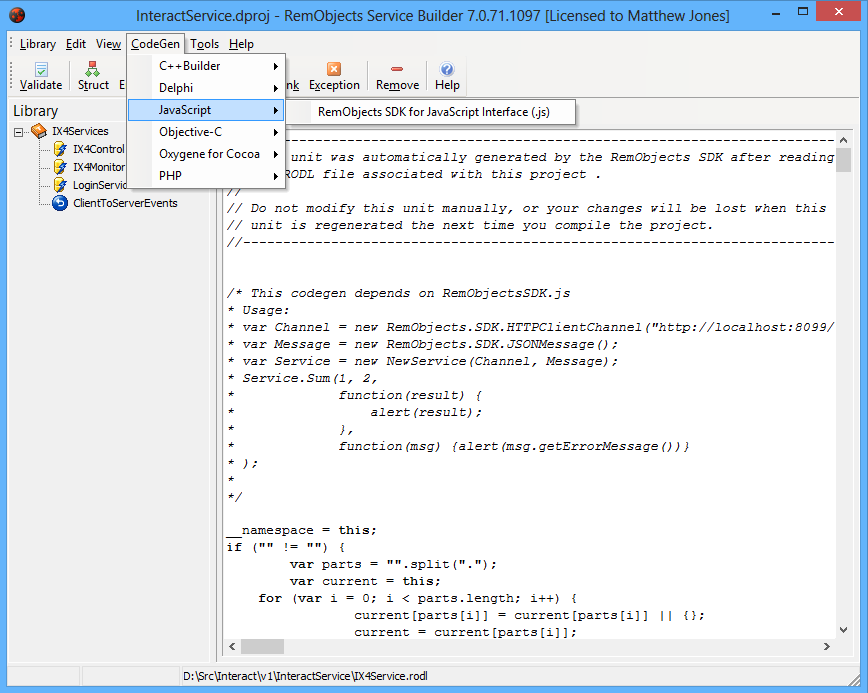Close the open CodeGen menu
Viewport: 868px width, 693px height.
tap(155, 44)
